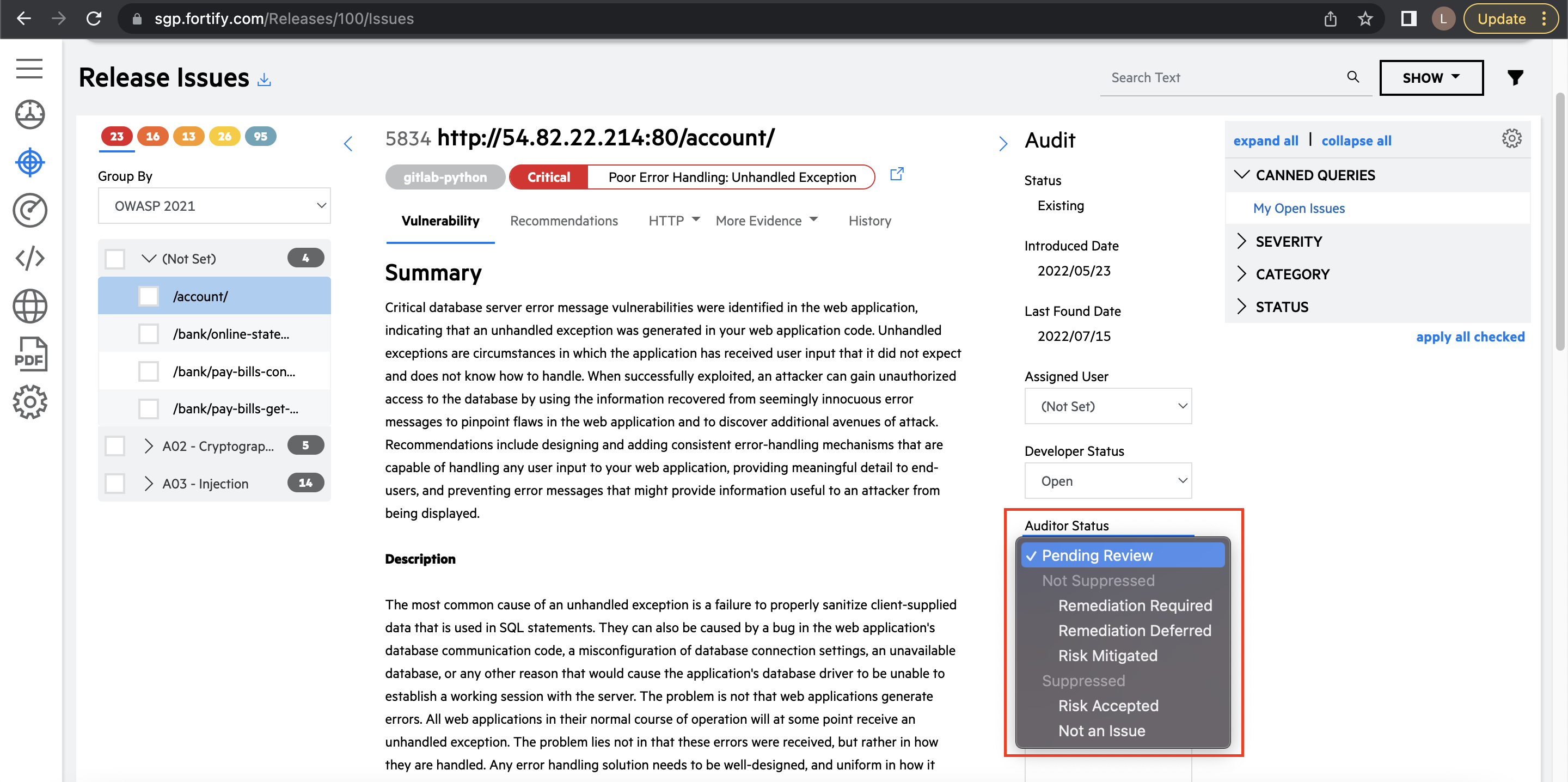Click the collapse all link
The height and width of the screenshot is (782, 1568).
pos(1356,140)
